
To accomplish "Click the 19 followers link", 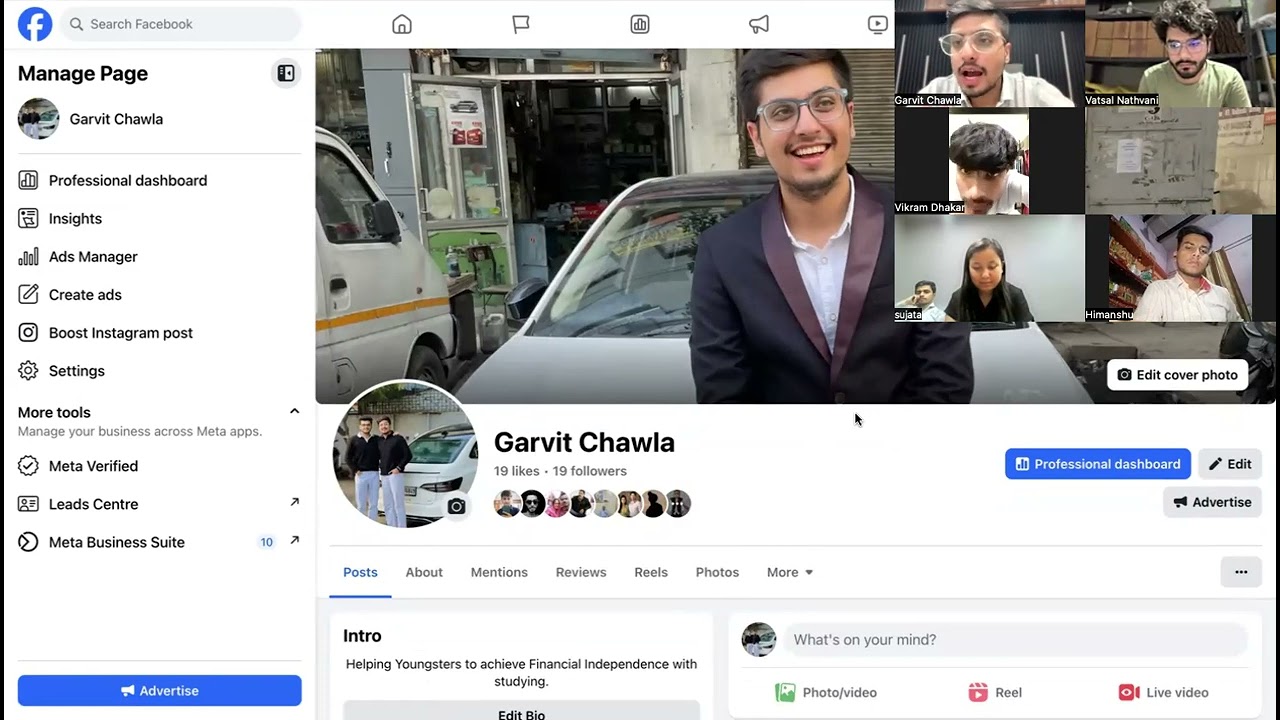I will [590, 471].
